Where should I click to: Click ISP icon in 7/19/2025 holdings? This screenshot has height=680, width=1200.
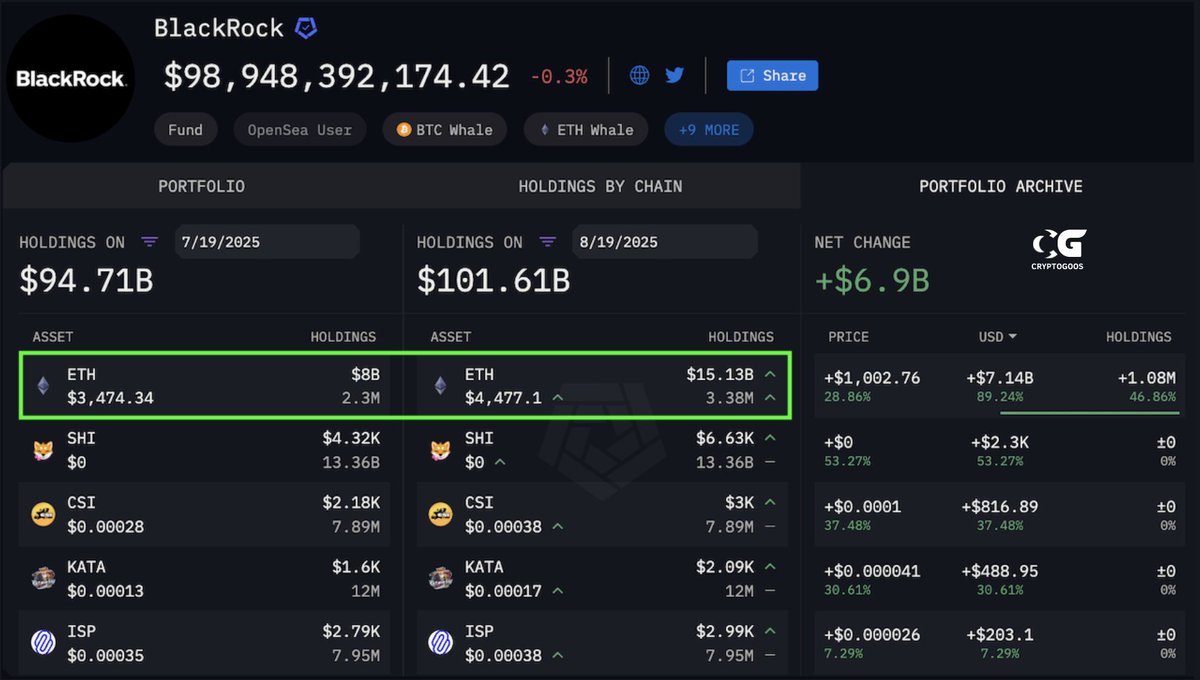(x=42, y=642)
